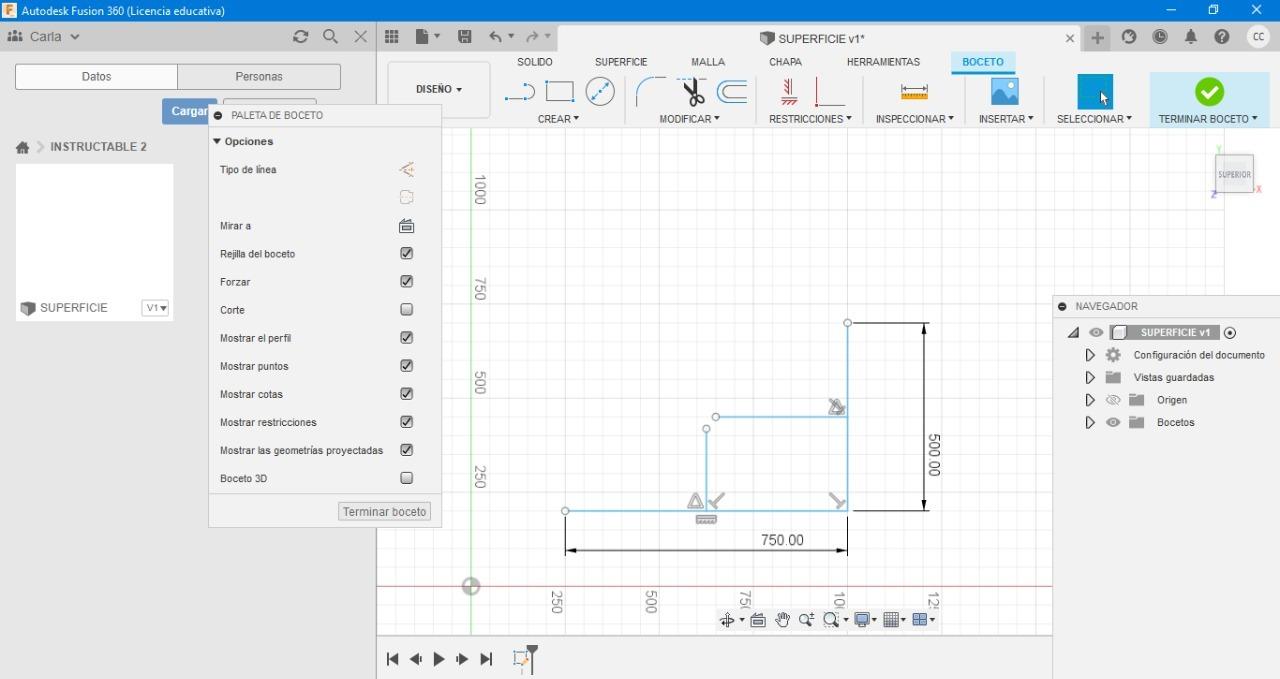Image resolution: width=1280 pixels, height=679 pixels.
Task: Click the Pan hand tool
Action: click(782, 620)
